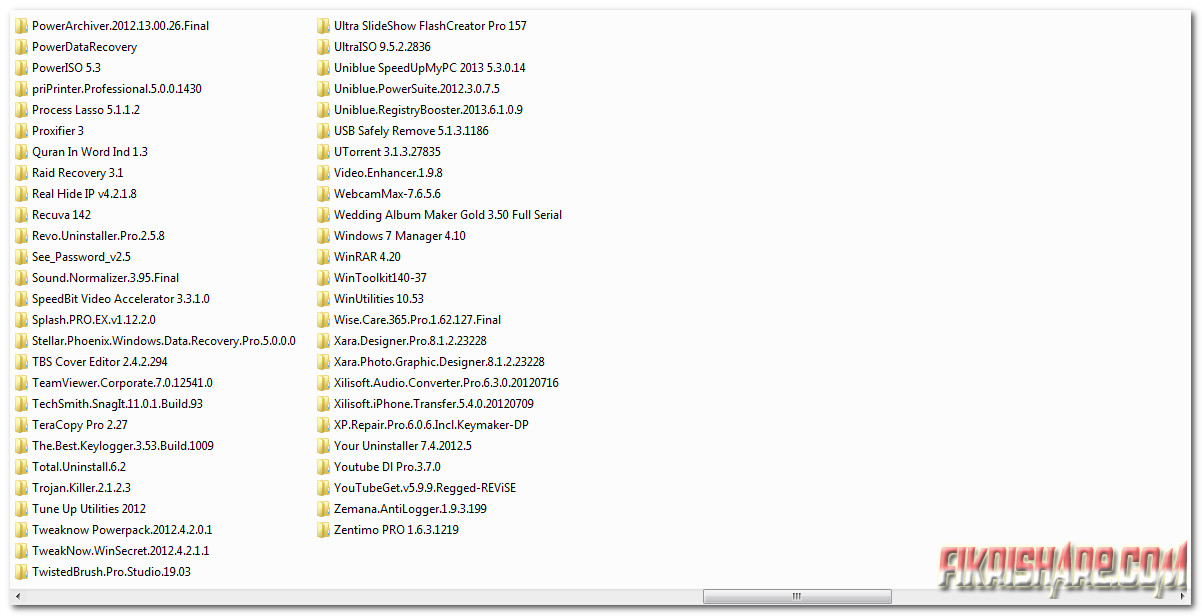Click Tweaknow Powerpack.2012.4.2.0.1 name

[122, 530]
